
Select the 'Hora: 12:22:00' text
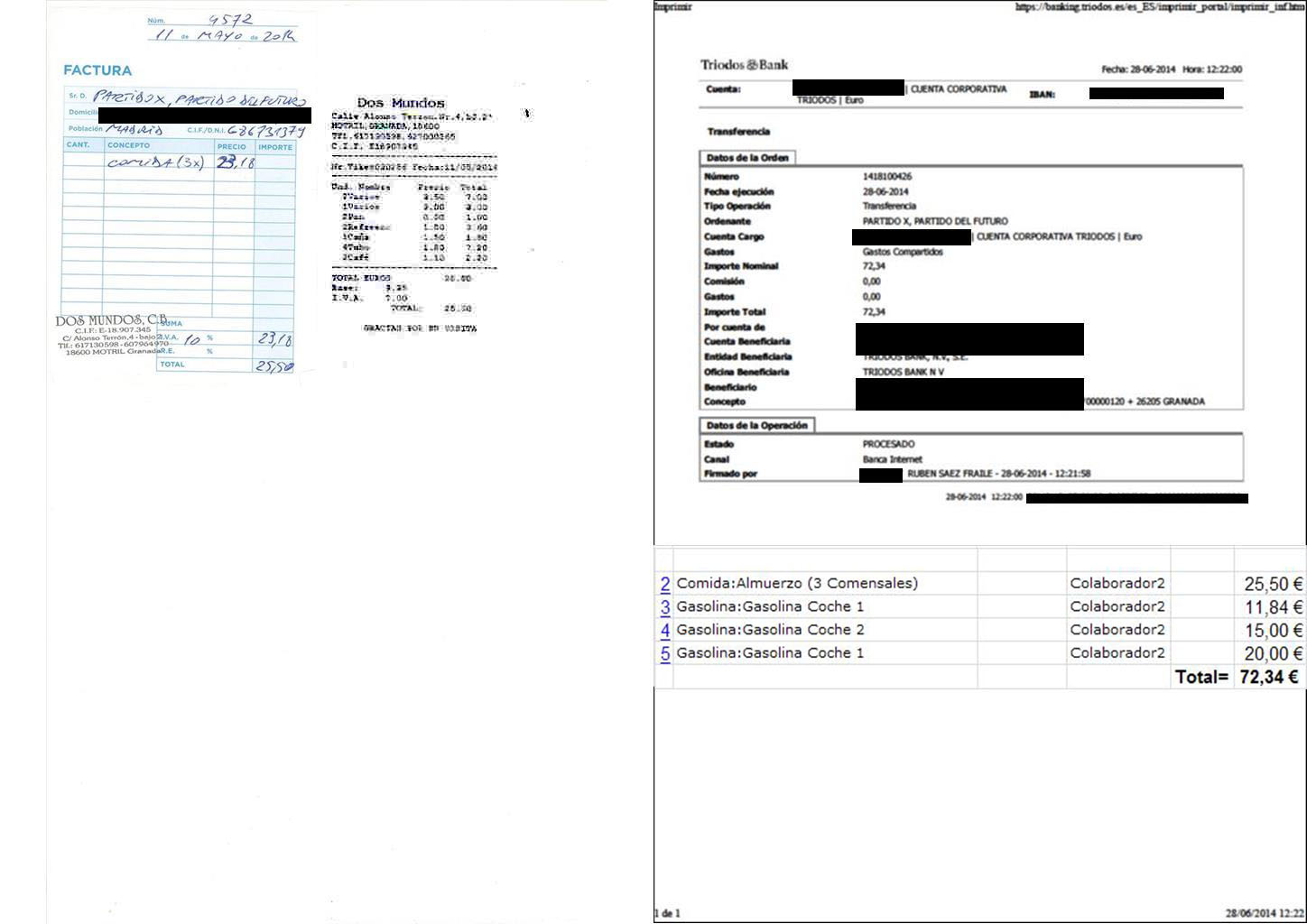pyautogui.click(x=1212, y=69)
